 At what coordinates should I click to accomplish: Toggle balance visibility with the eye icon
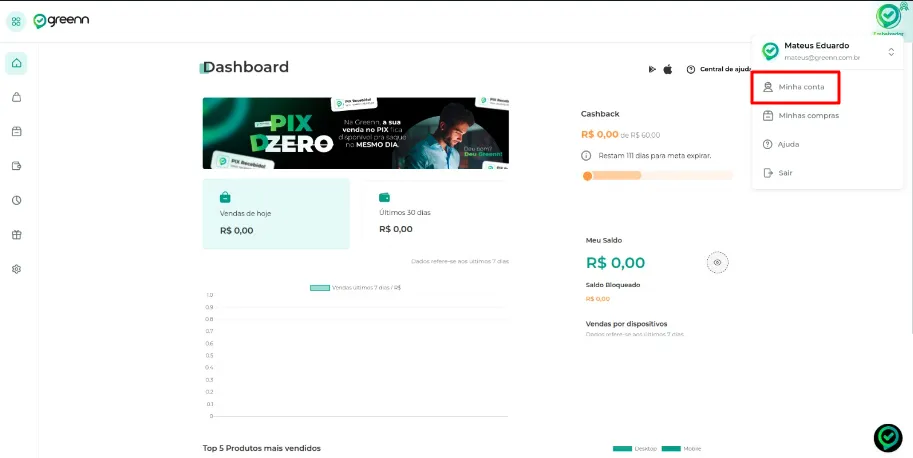717,262
